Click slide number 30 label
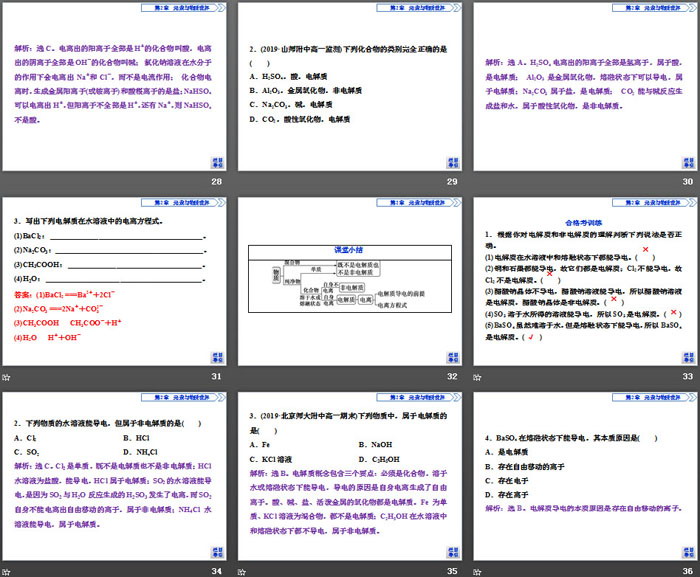Screen dimensions: 700x577 (688, 181)
